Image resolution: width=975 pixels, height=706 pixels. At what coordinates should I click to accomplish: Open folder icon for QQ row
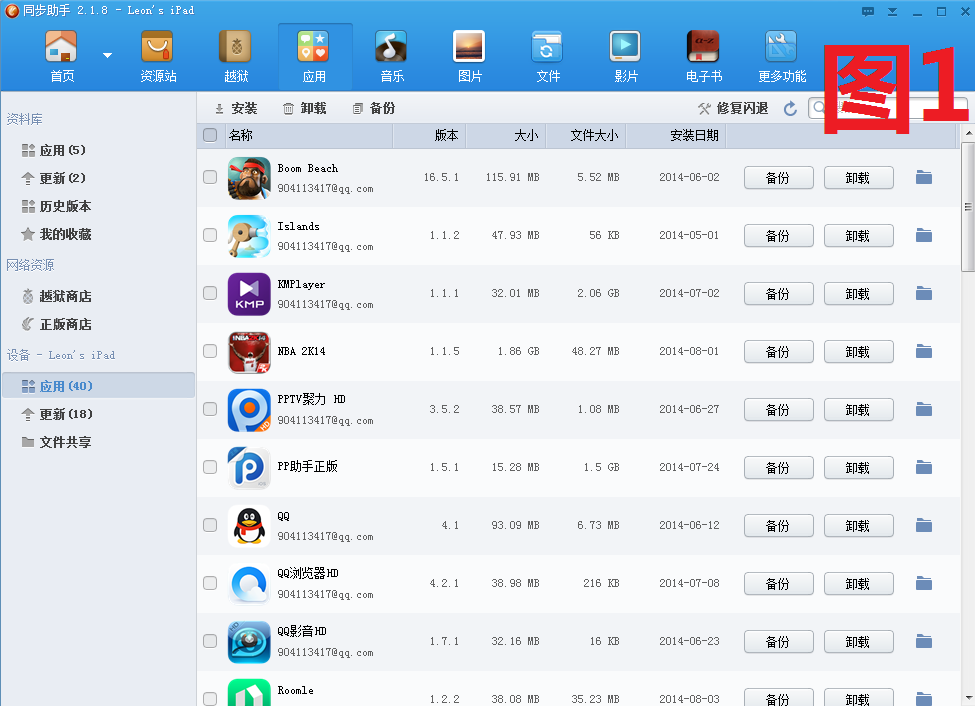tap(924, 526)
